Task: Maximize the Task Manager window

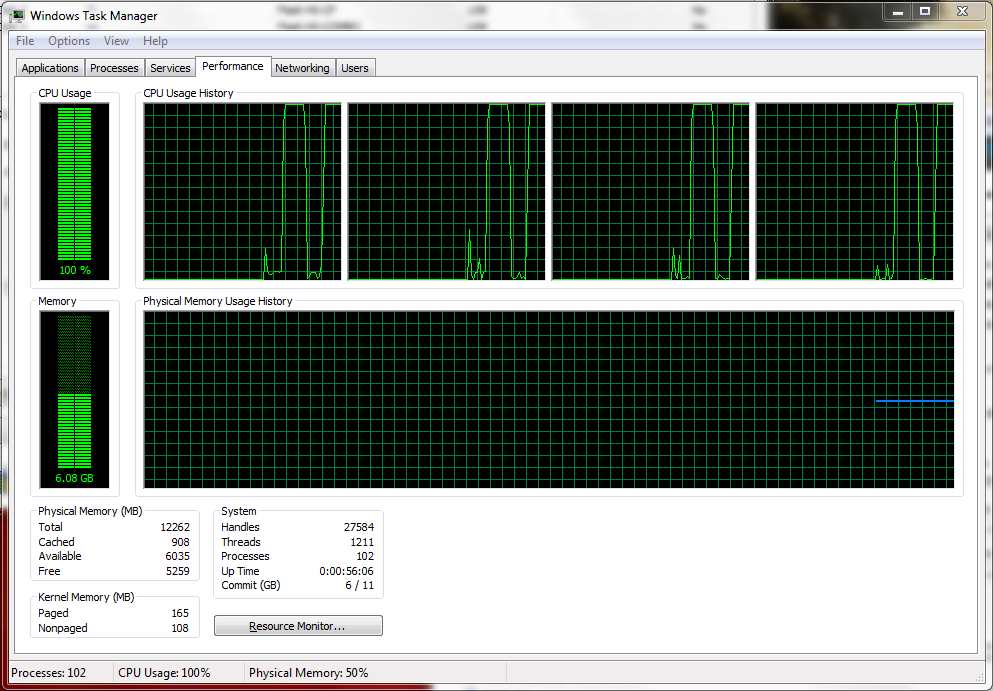Action: click(925, 11)
